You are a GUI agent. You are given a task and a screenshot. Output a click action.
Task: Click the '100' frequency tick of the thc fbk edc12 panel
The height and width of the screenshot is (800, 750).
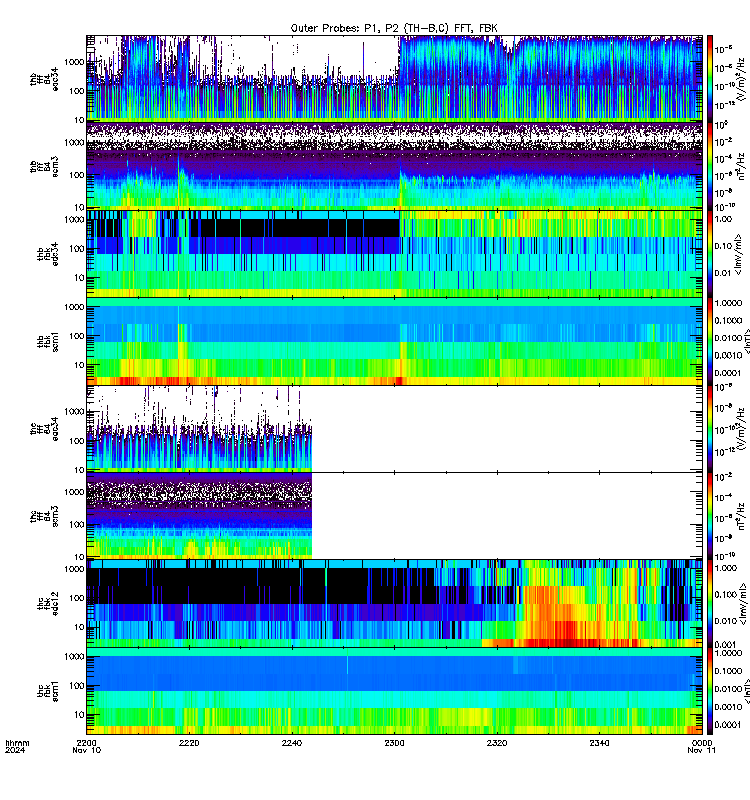[x=77, y=598]
